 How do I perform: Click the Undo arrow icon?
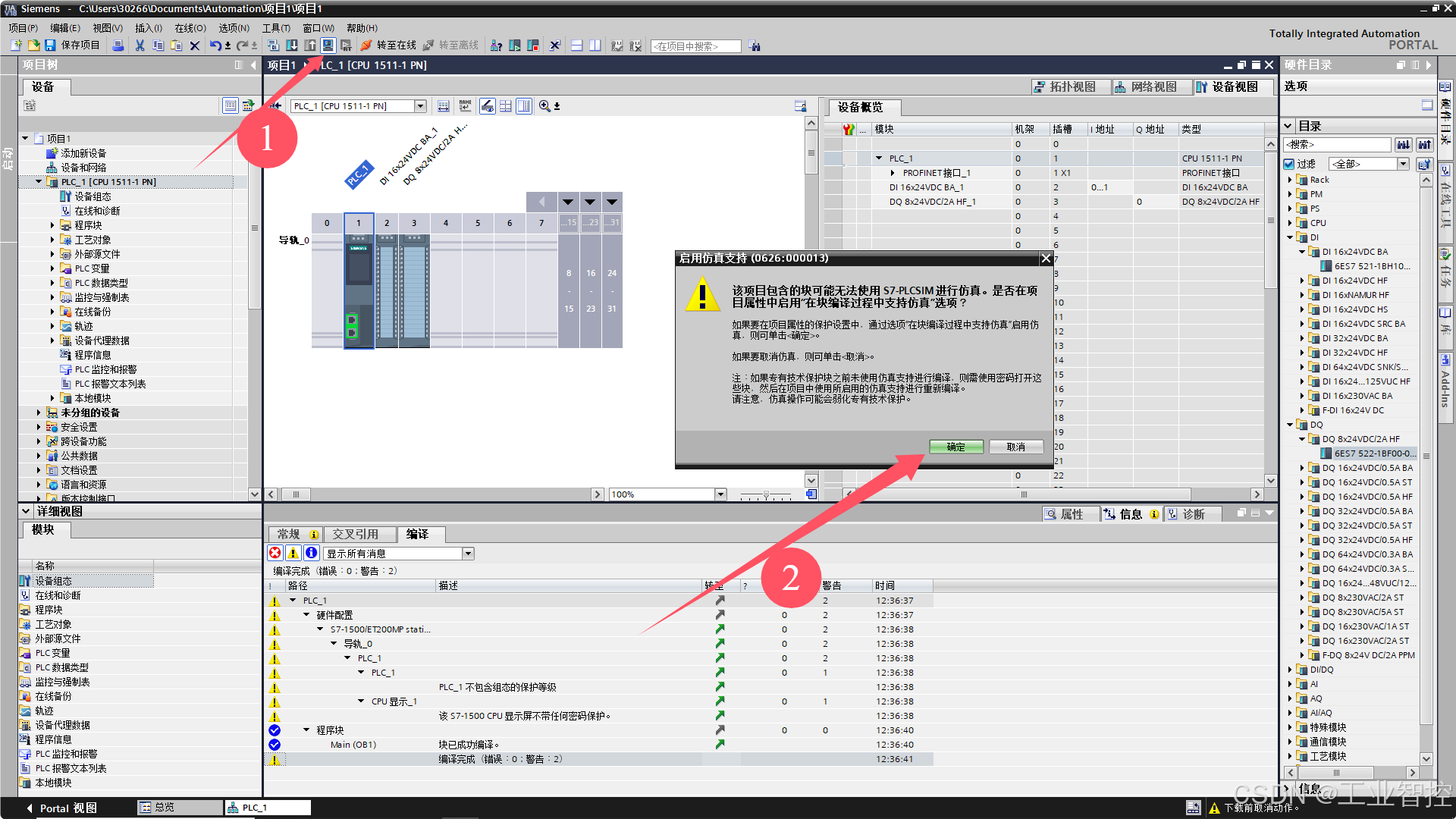coord(215,45)
